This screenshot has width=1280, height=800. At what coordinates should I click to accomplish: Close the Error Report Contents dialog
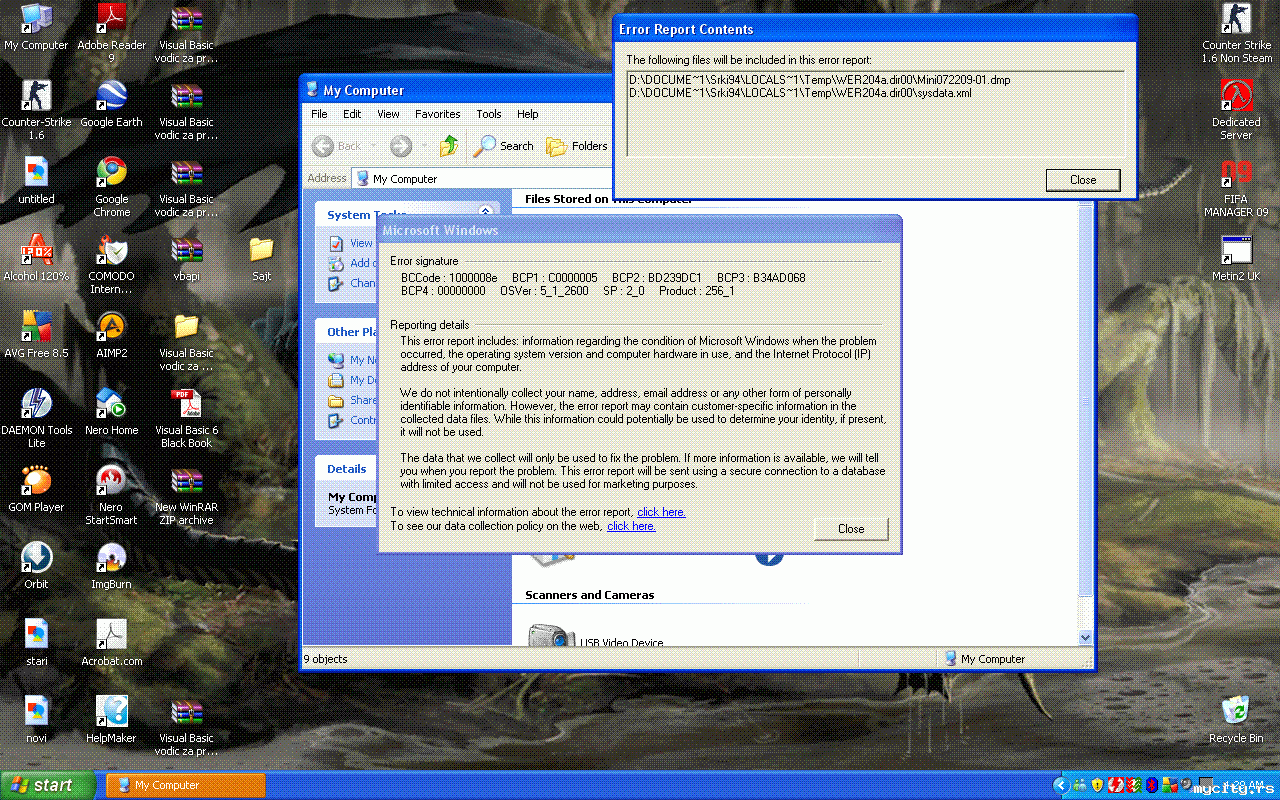point(1083,180)
